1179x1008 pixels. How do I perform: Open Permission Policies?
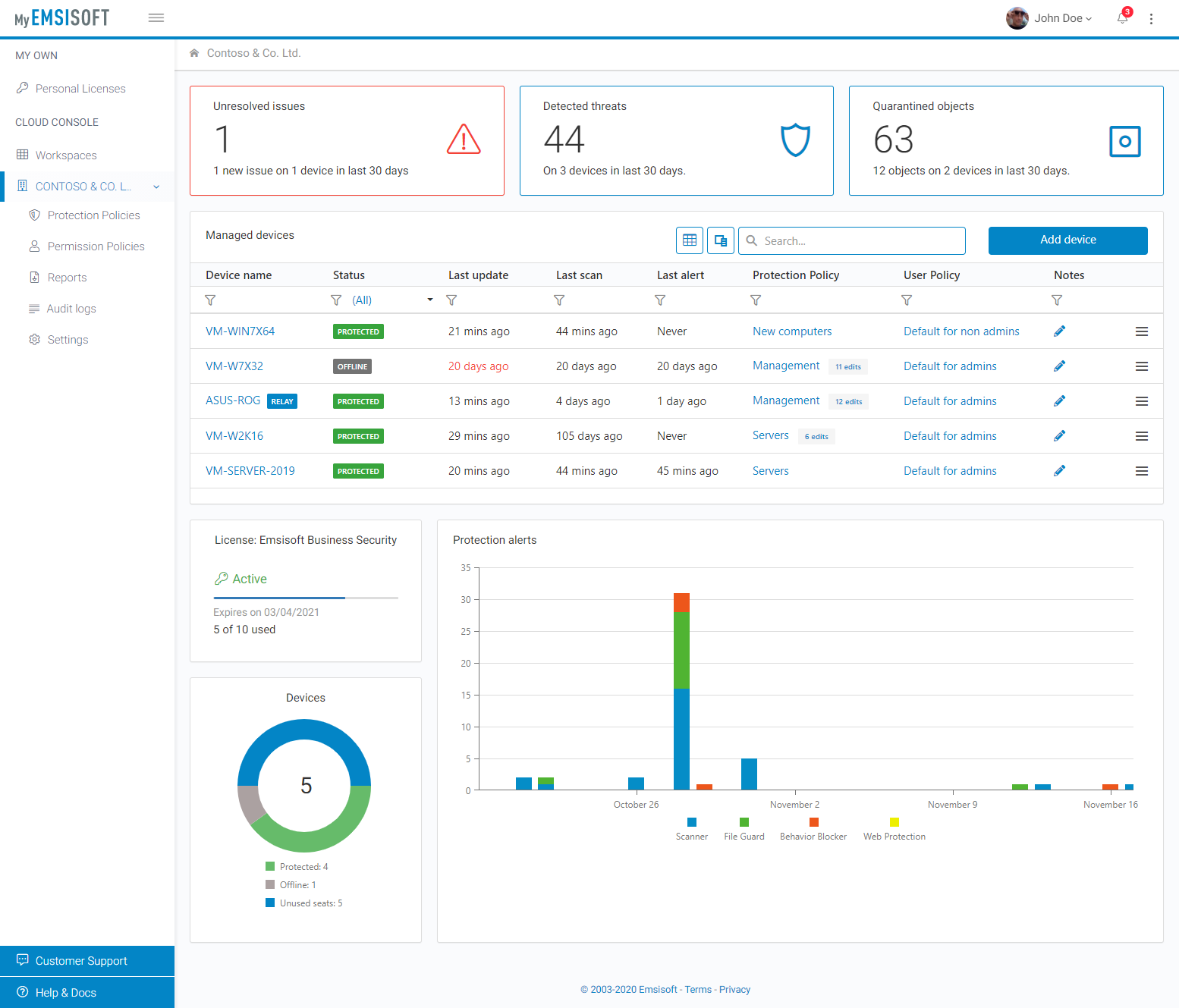96,247
